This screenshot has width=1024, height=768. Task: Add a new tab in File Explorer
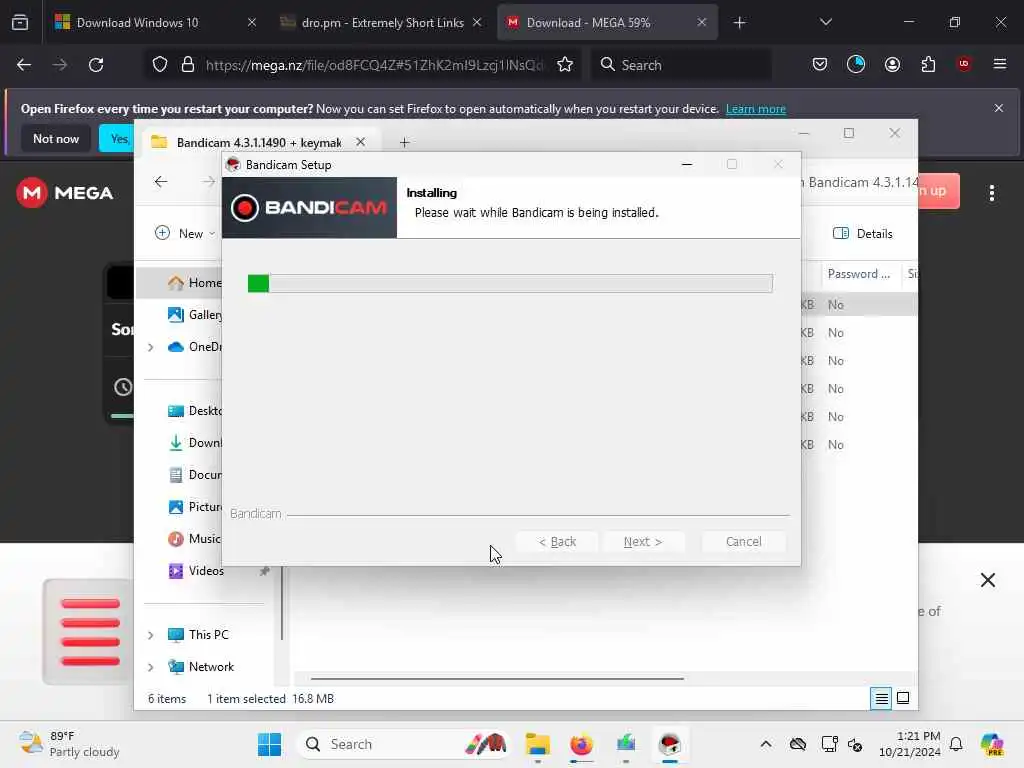(x=404, y=142)
